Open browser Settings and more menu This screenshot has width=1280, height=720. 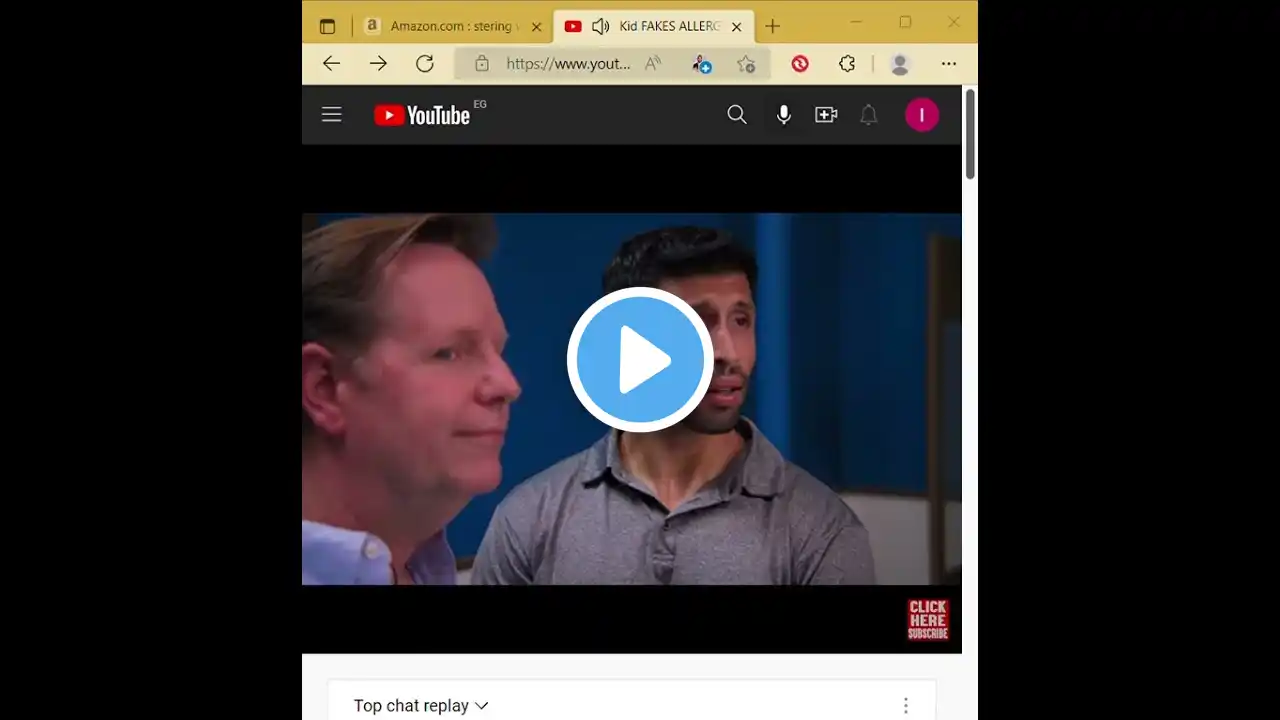(x=949, y=64)
